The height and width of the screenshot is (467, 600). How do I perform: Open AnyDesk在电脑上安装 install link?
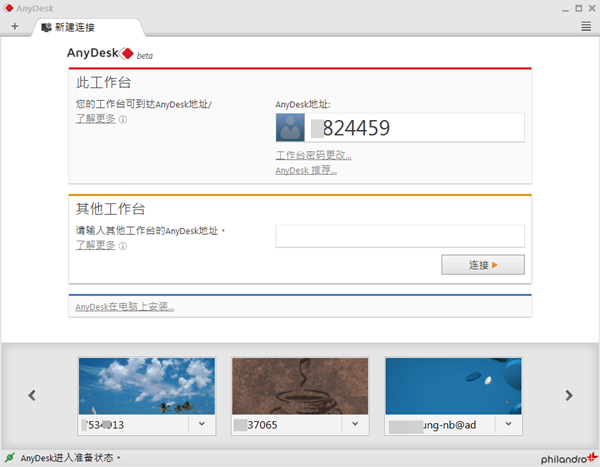point(125,307)
